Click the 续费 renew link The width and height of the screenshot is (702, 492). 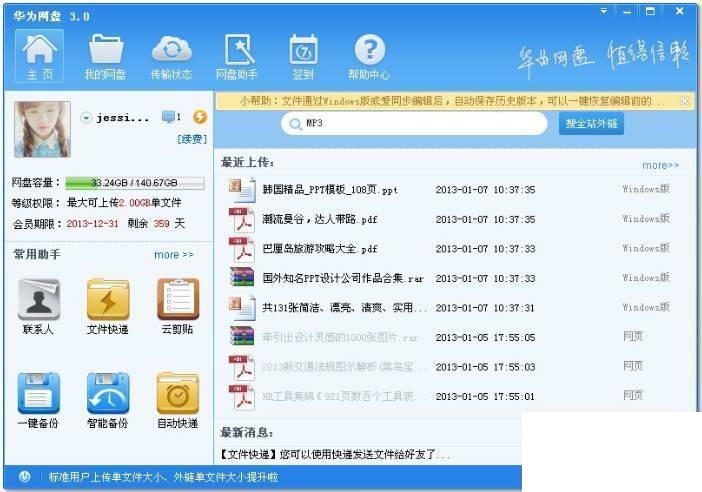click(192, 139)
